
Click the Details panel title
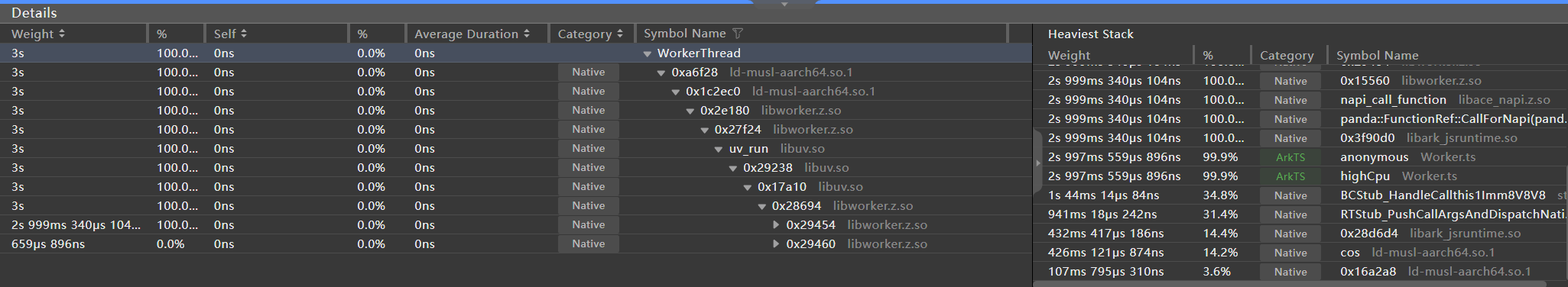[x=34, y=13]
